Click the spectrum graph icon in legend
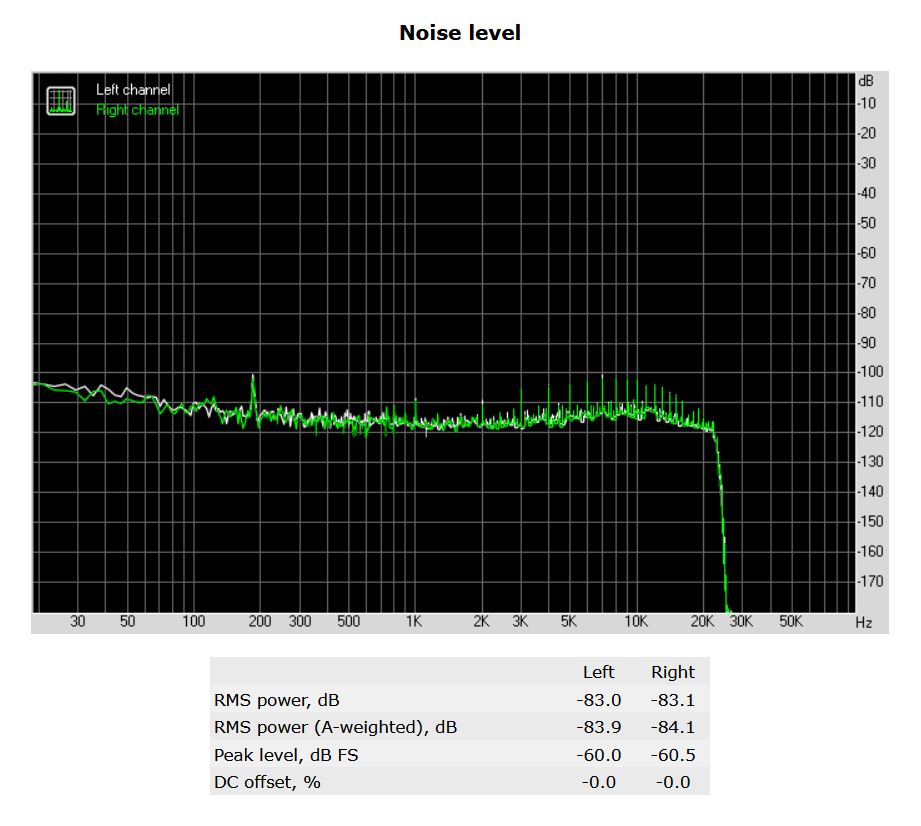 click(60, 101)
